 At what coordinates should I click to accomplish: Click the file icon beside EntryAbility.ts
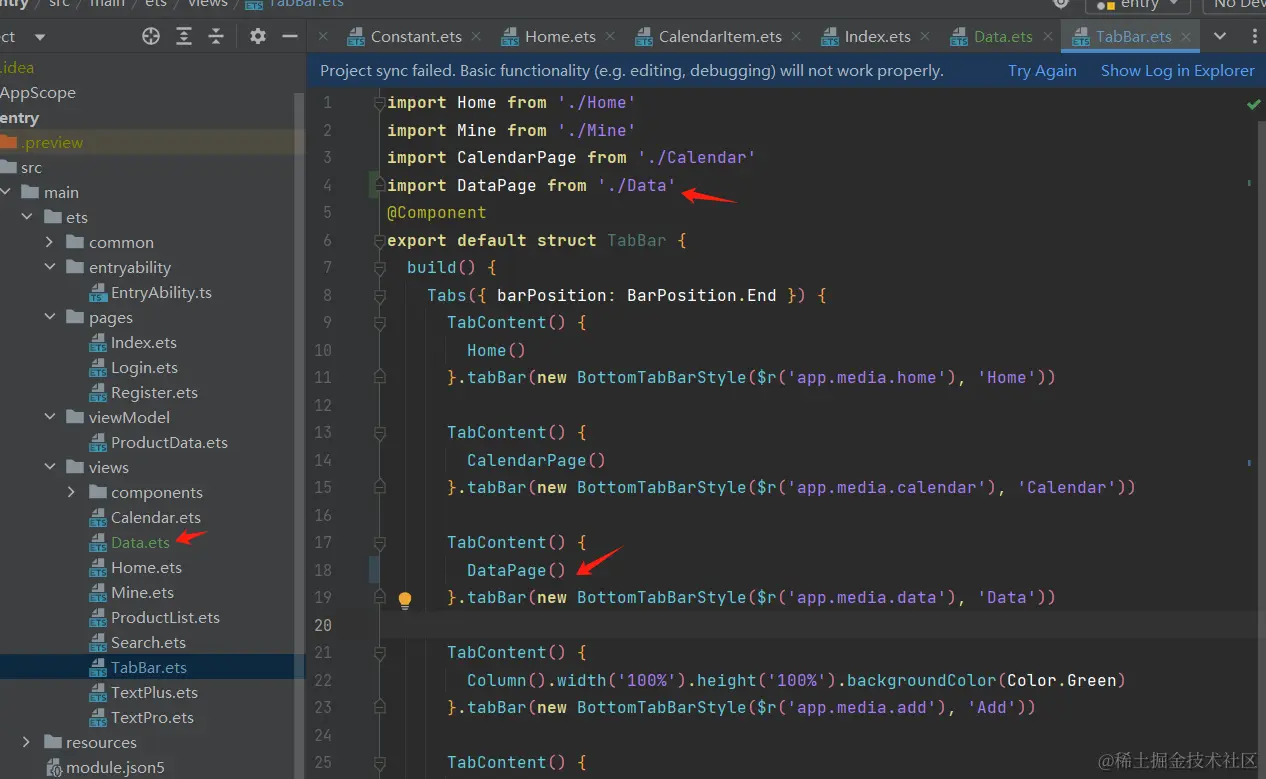(x=98, y=293)
